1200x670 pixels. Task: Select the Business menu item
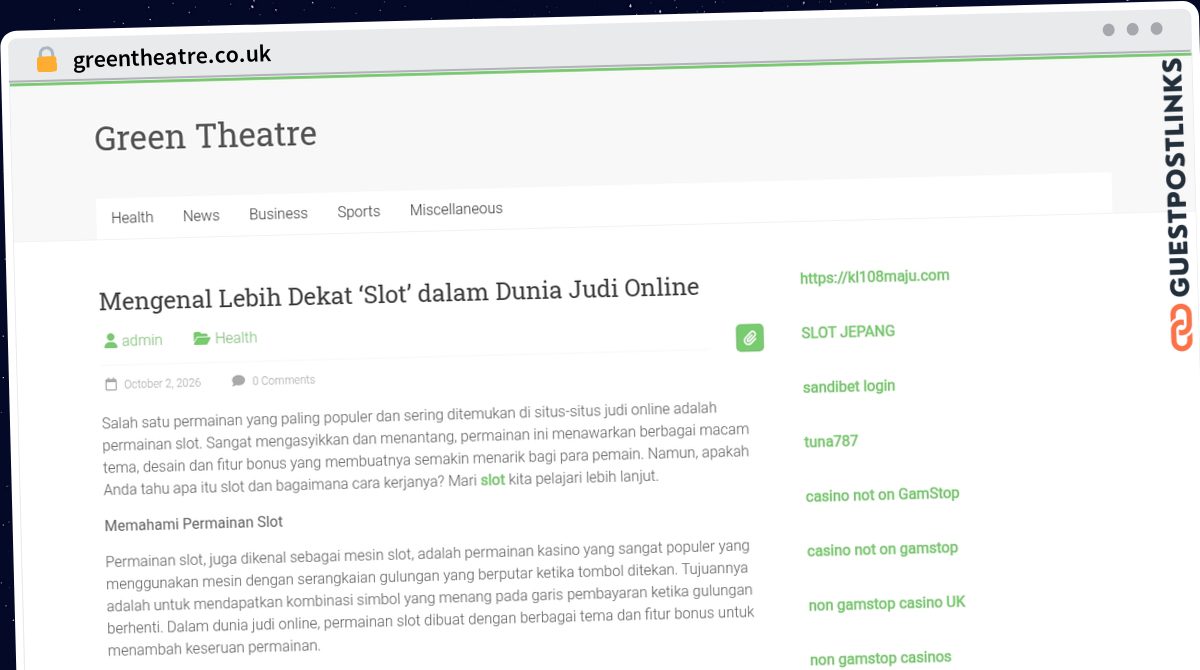click(278, 213)
